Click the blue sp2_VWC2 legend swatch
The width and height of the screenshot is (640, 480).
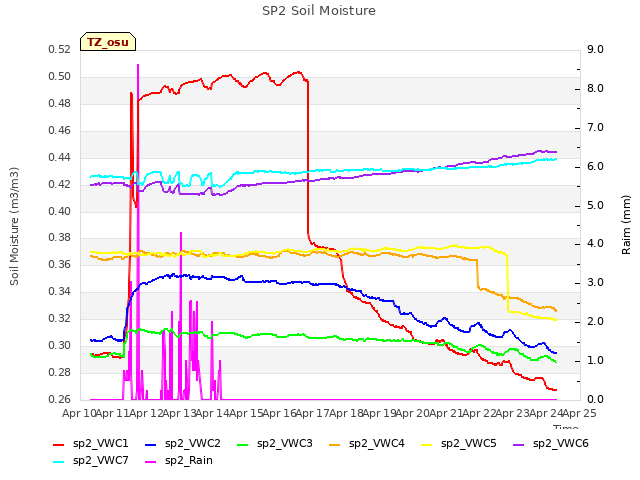coord(151,444)
